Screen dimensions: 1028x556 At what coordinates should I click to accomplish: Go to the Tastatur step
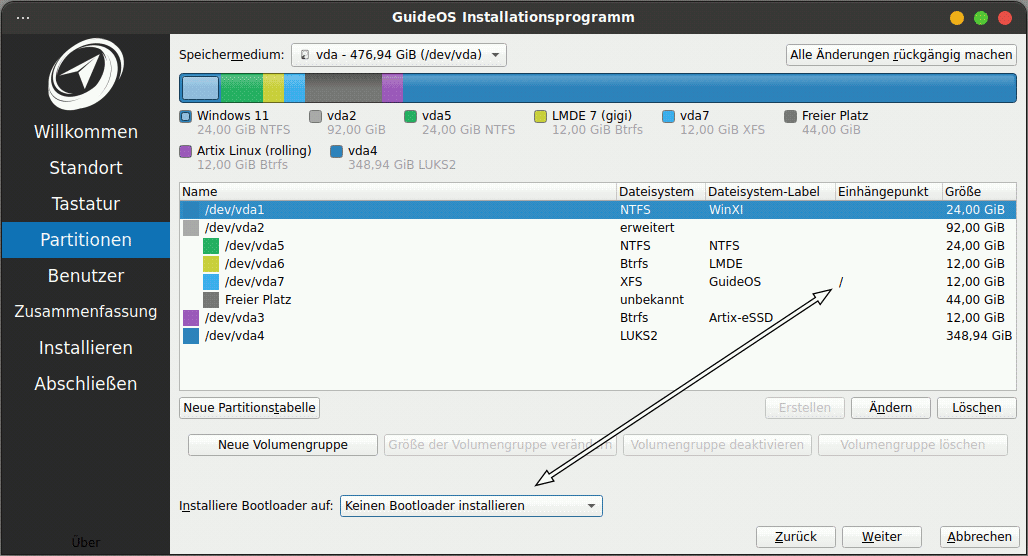pos(86,204)
